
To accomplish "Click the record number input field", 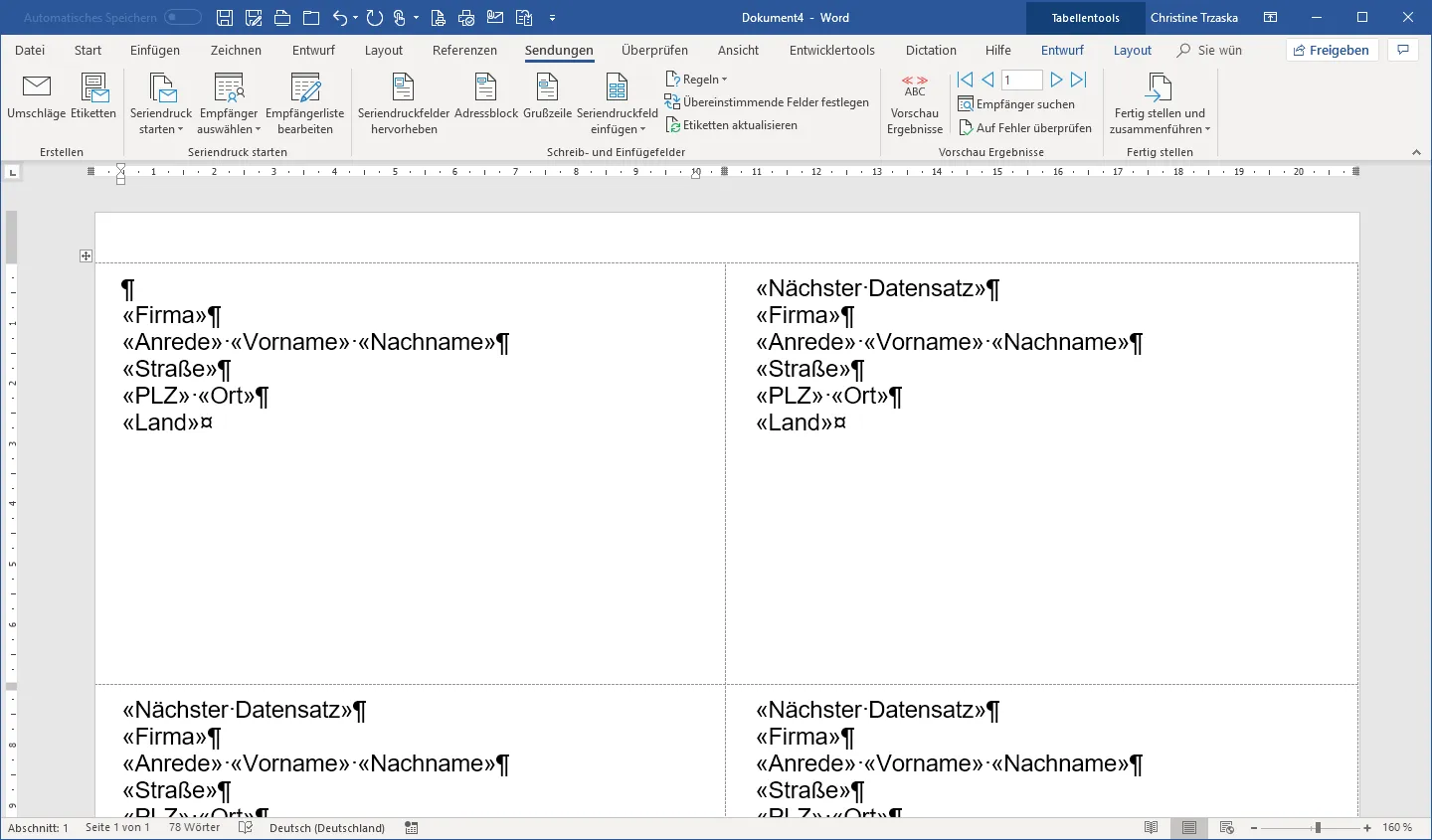I will 1021,80.
